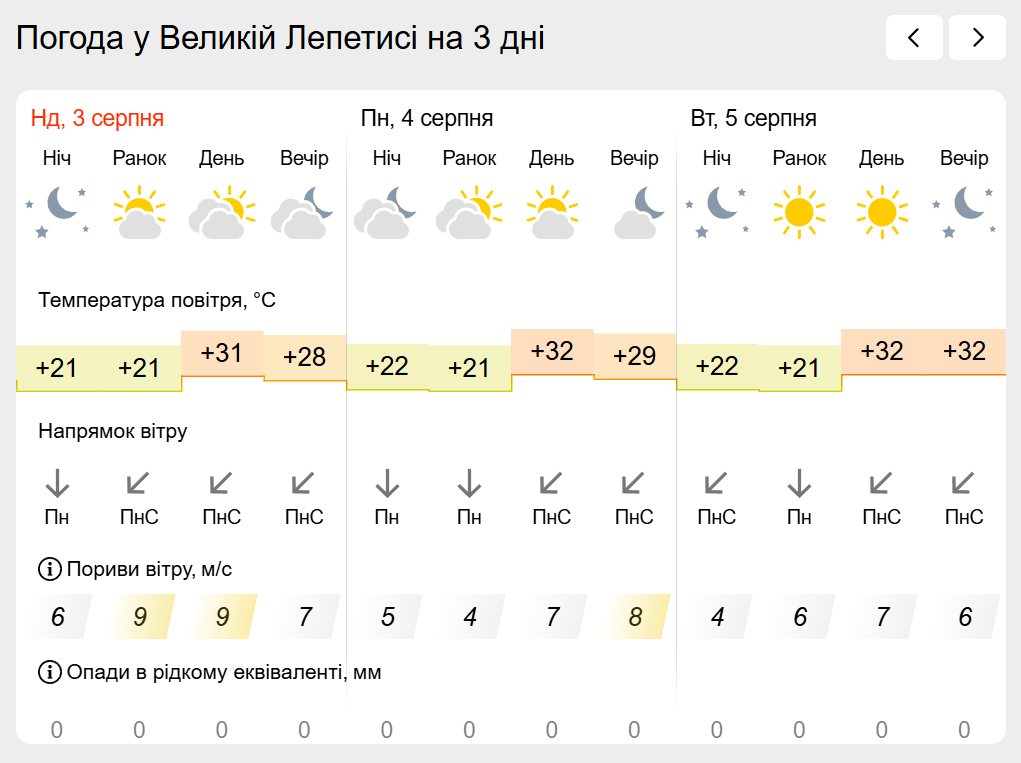Click Tuesday morning clear sun icon

pos(799,212)
